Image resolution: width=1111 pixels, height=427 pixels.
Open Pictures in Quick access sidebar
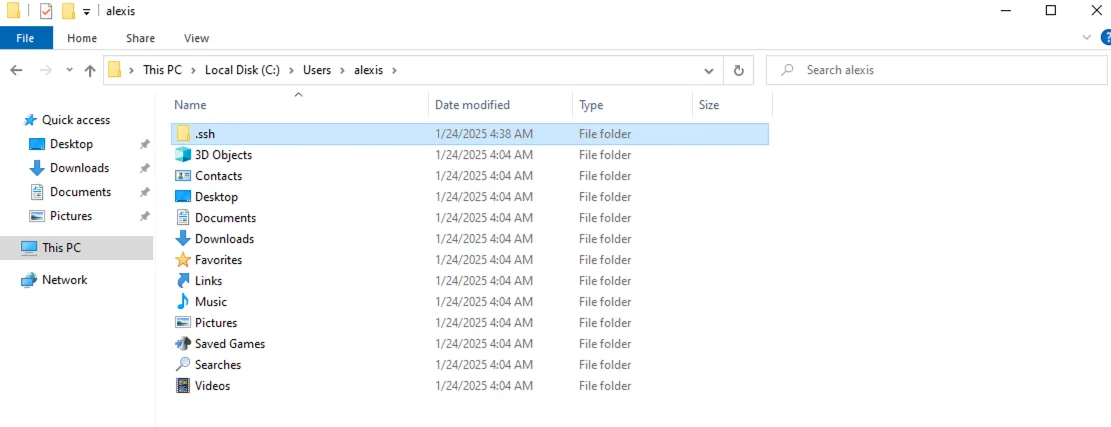71,216
